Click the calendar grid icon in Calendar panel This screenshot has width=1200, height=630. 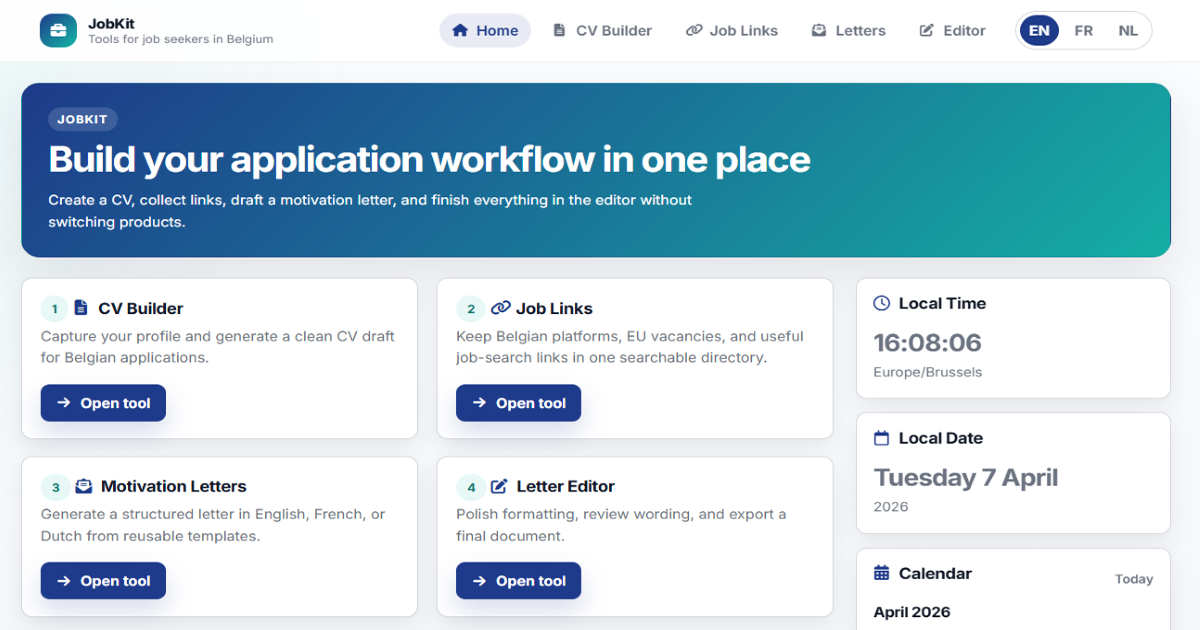click(881, 573)
